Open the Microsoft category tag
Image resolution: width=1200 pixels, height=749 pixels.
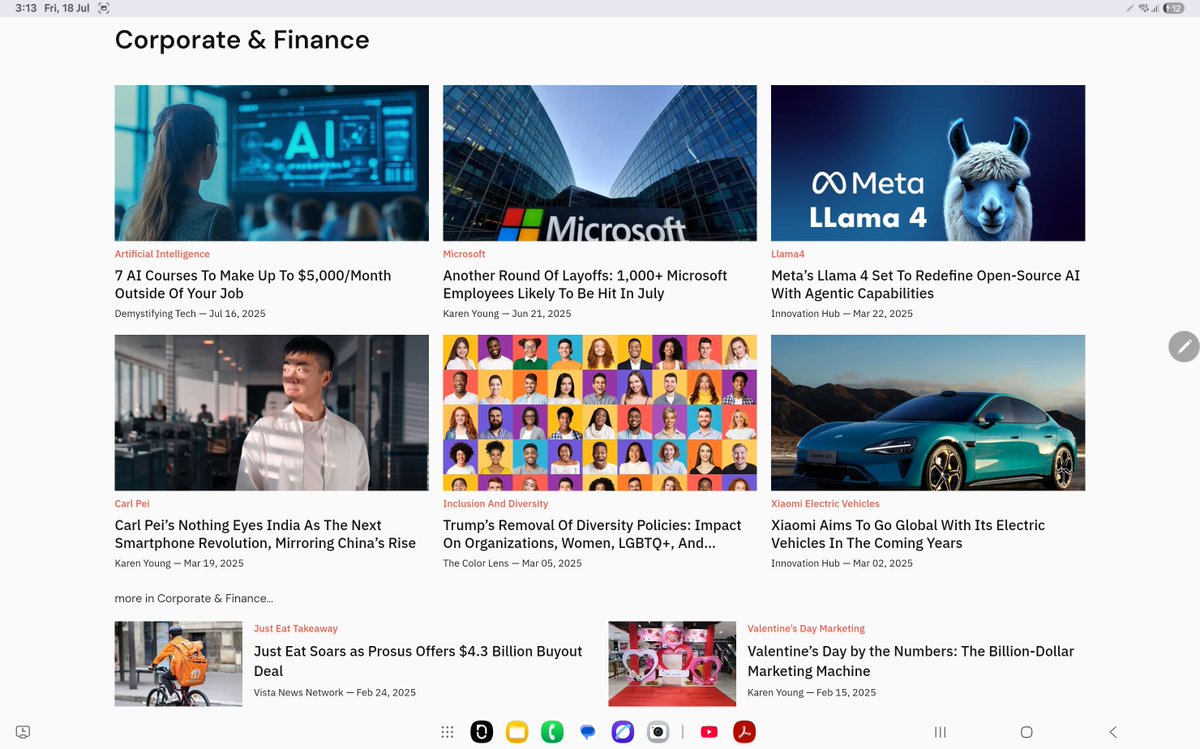pyautogui.click(x=464, y=254)
